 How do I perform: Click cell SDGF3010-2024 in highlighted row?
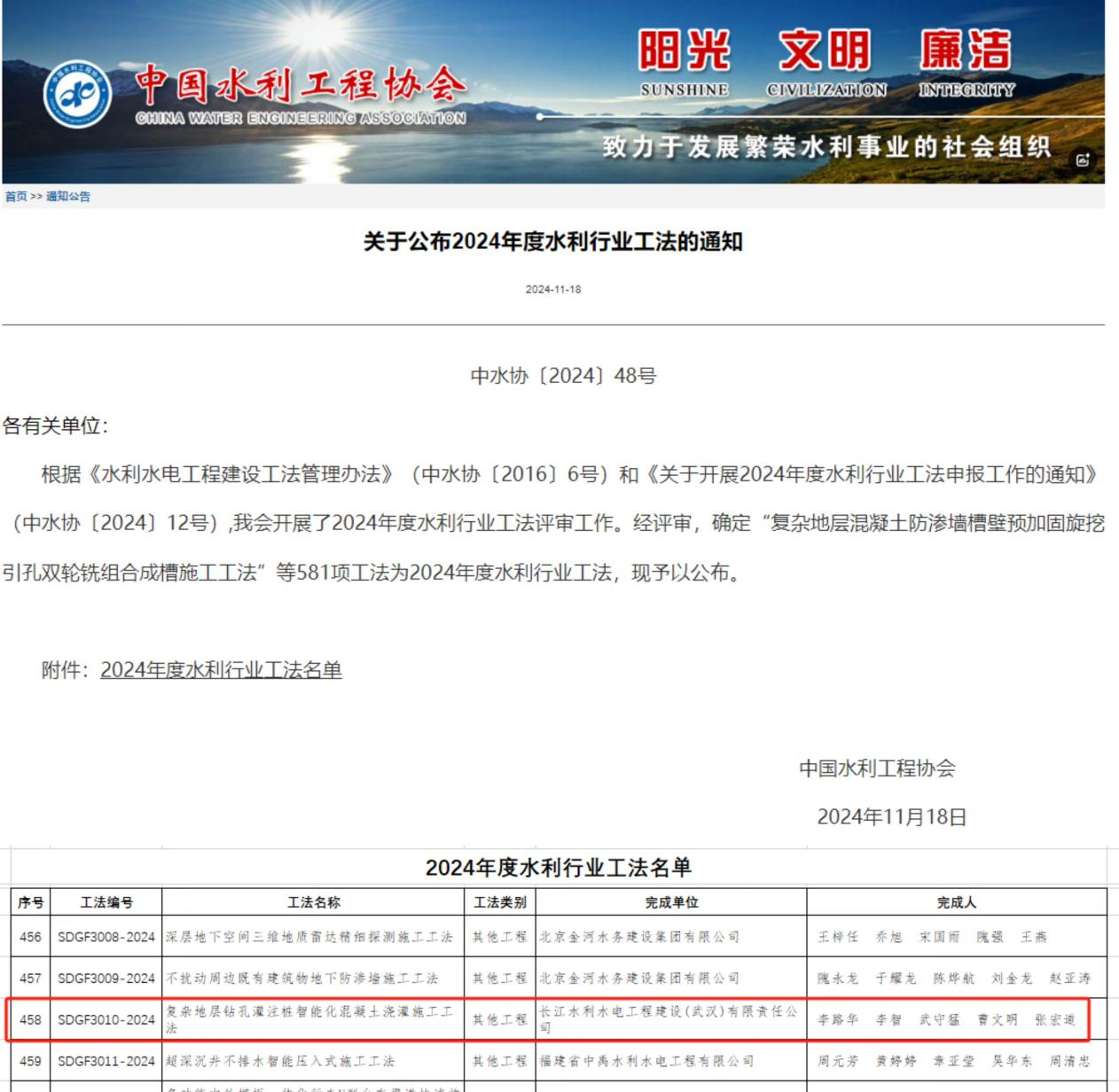coord(106,1020)
